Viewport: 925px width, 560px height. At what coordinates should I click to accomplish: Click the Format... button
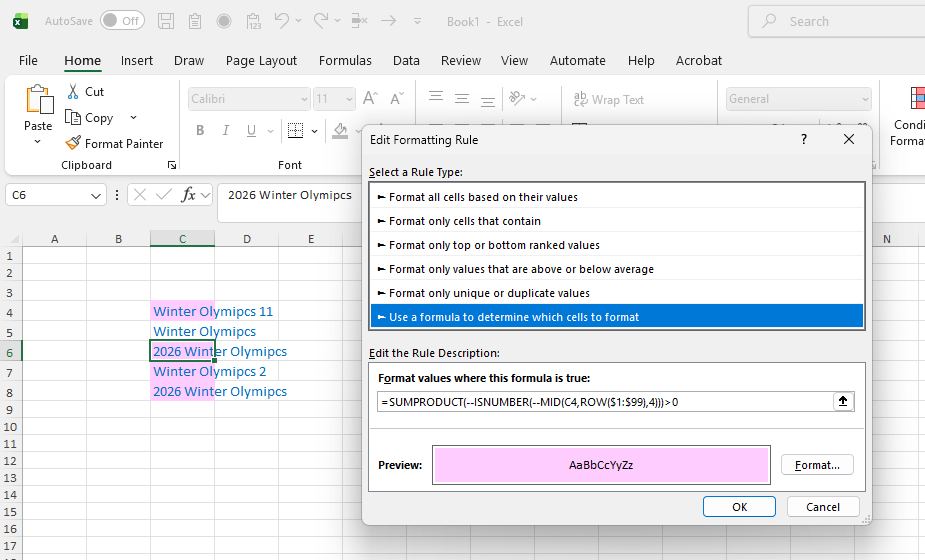817,464
